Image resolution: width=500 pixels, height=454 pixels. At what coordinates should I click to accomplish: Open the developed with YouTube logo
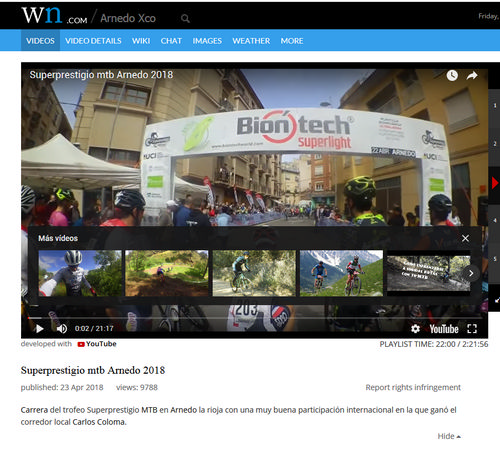97,344
